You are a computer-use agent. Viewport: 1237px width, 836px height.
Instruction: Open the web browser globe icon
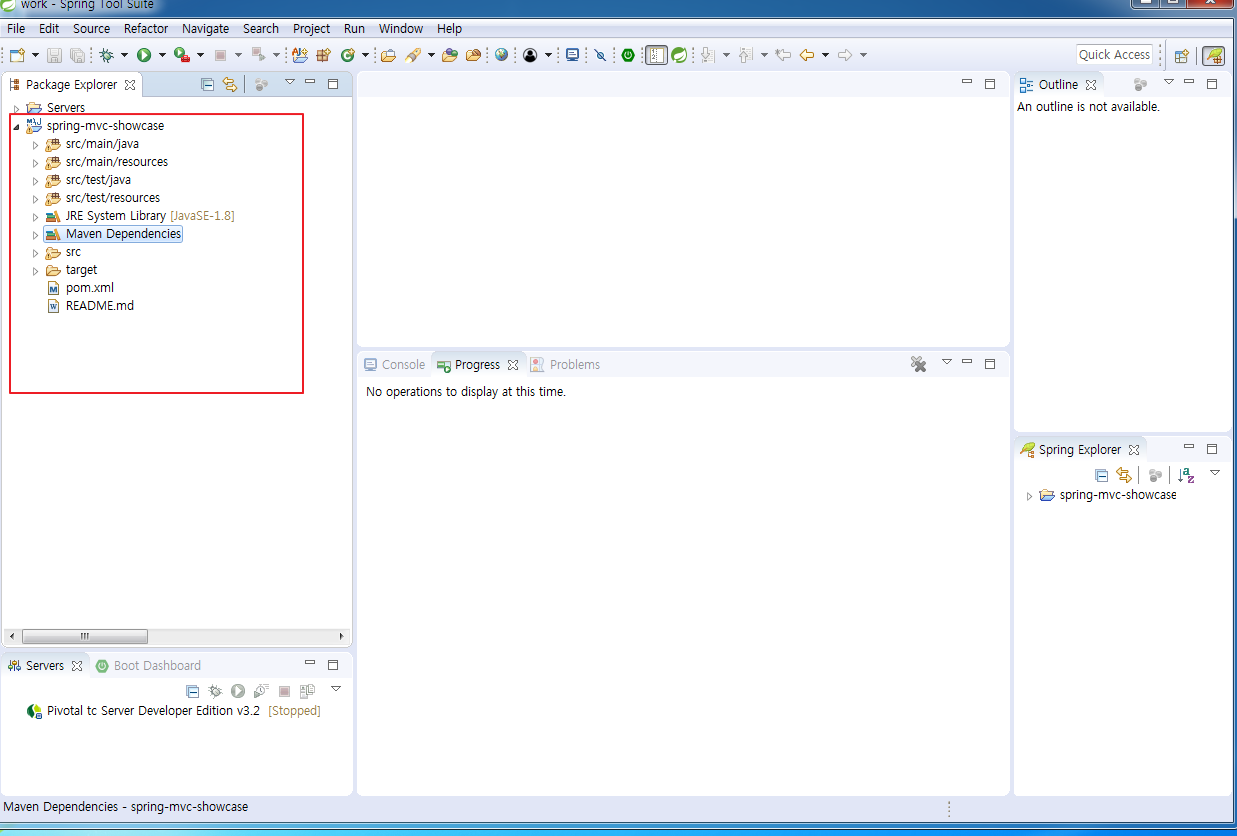pyautogui.click(x=501, y=55)
